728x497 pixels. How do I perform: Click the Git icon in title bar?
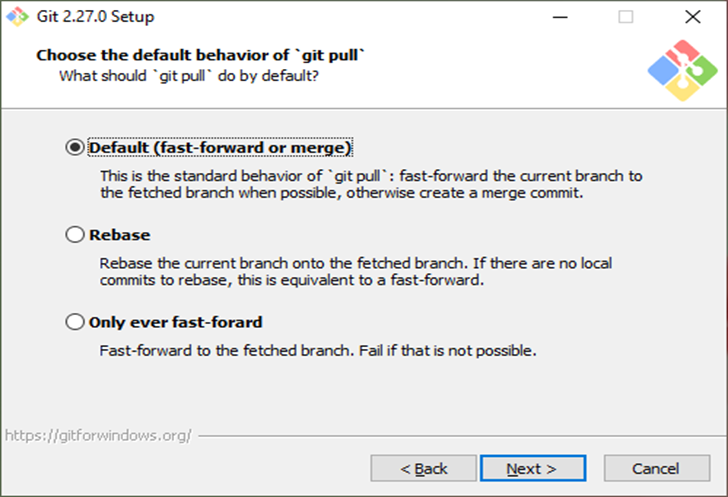17,17
